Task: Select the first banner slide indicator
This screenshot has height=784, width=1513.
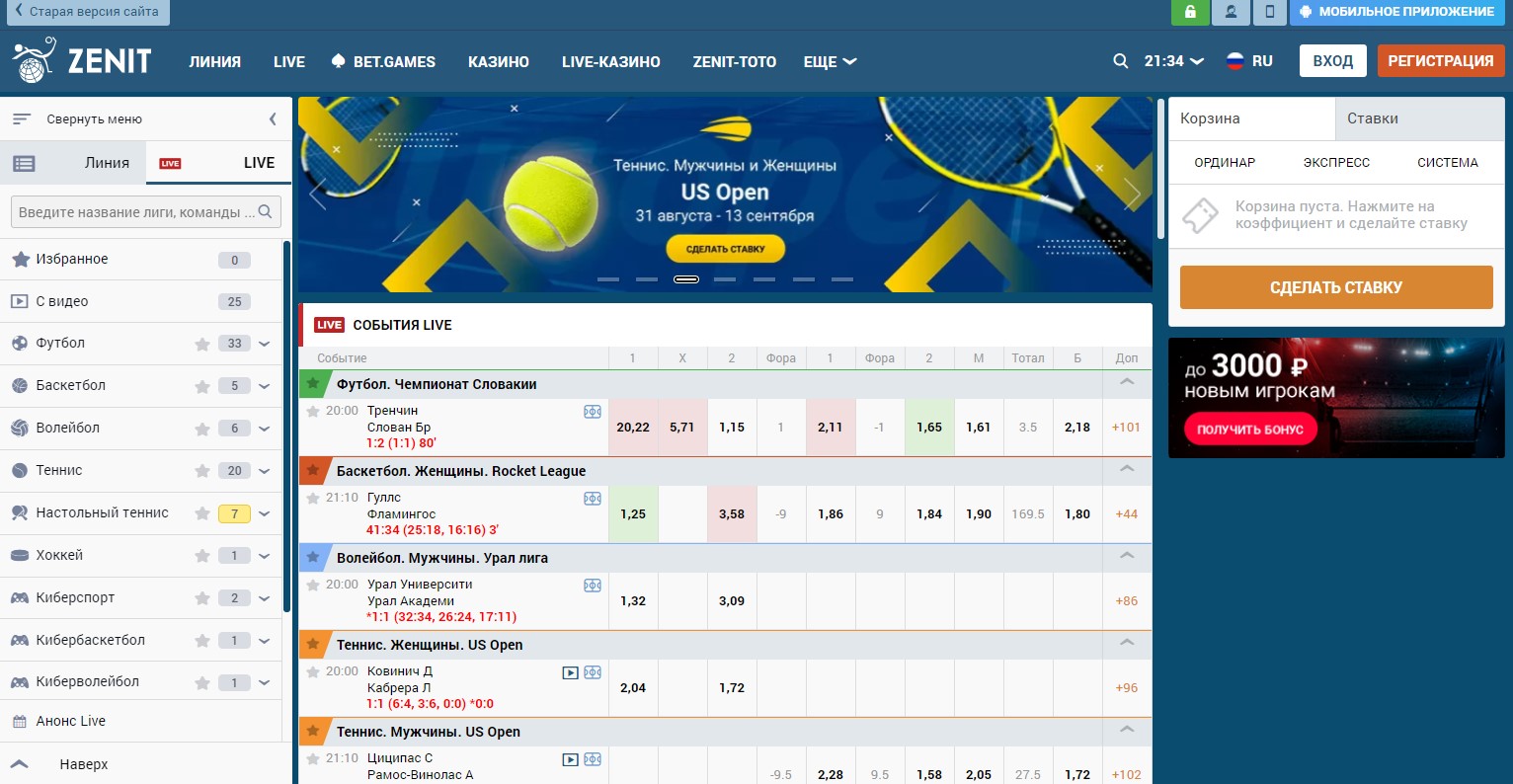Action: pyautogui.click(x=608, y=279)
